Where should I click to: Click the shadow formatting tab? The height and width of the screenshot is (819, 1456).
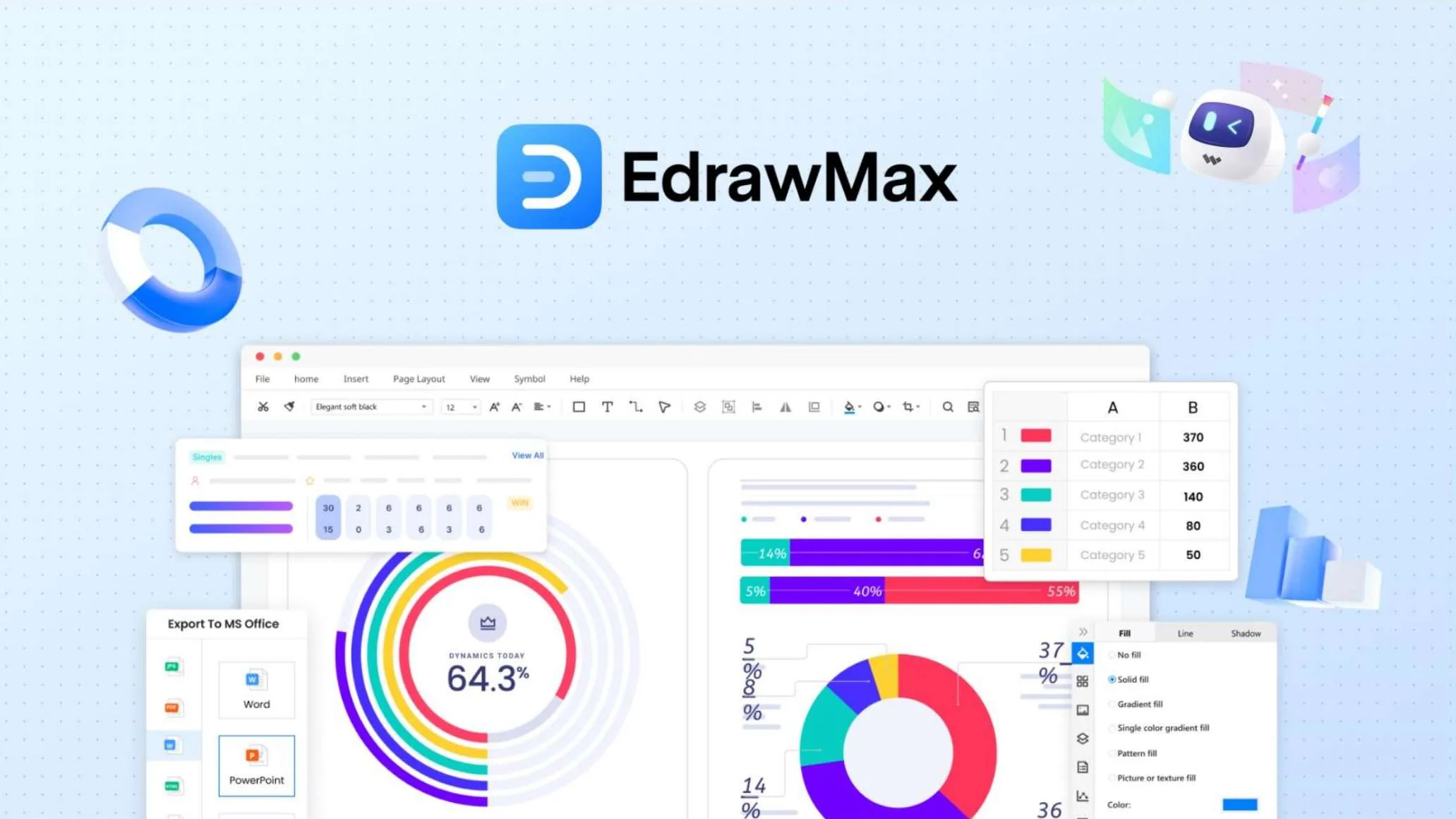[x=1245, y=633]
